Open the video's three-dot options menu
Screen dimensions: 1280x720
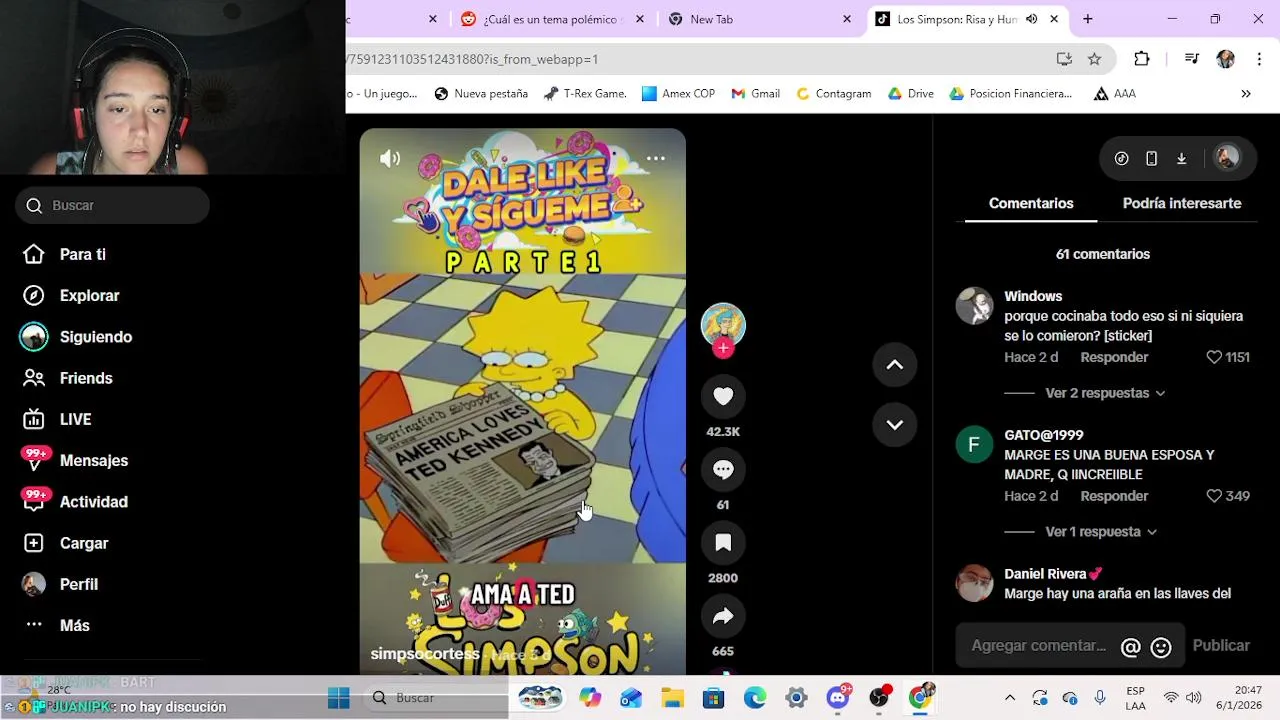(655, 158)
